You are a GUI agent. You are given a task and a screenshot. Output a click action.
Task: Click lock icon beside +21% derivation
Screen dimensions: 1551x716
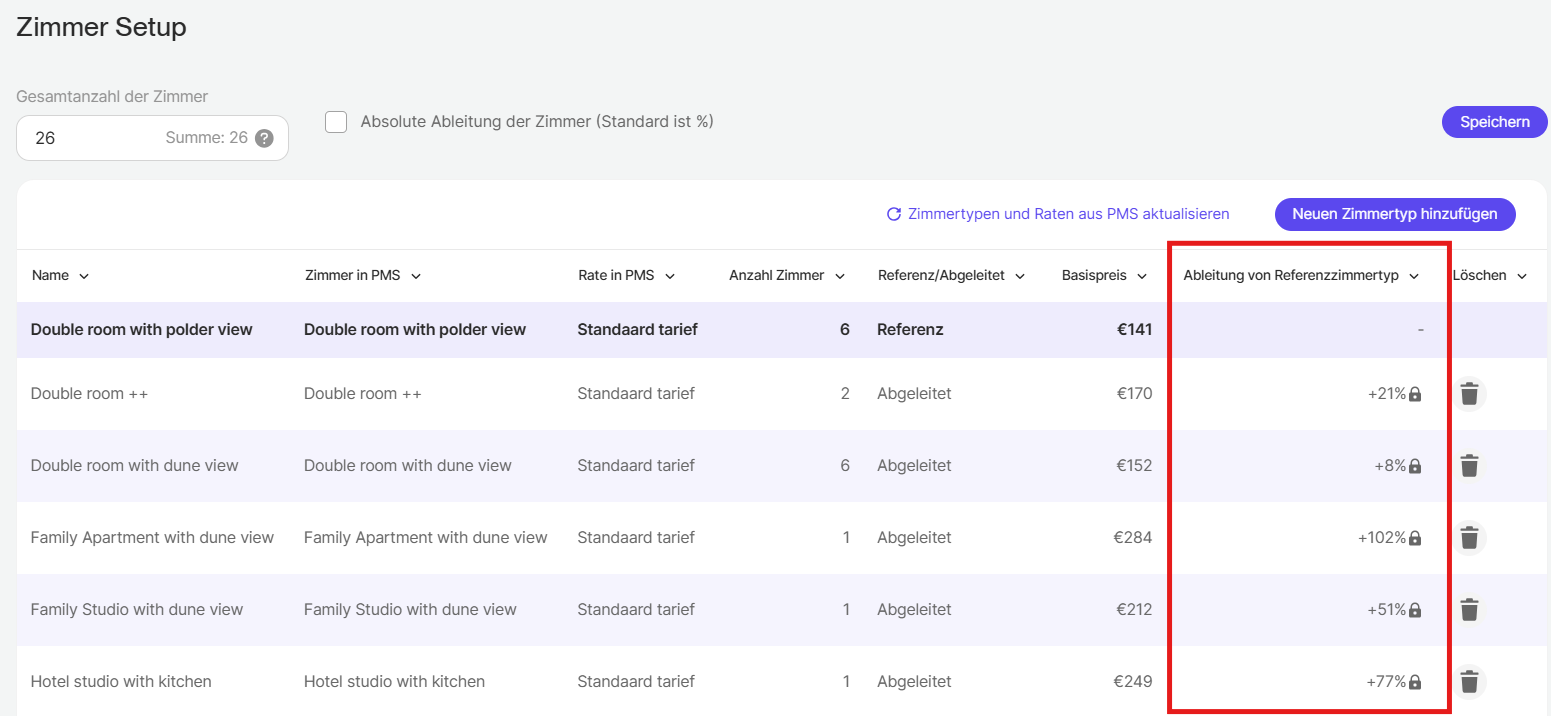pyautogui.click(x=1415, y=394)
